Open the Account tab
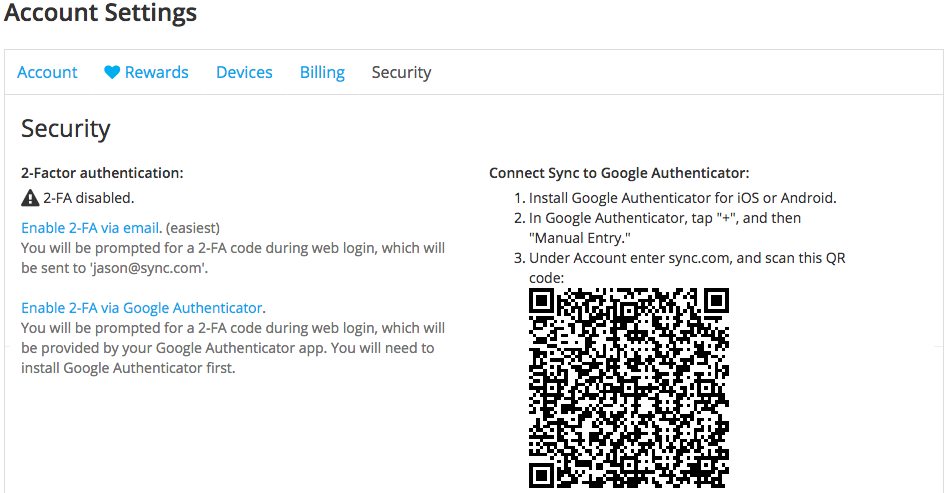This screenshot has width=947, height=493. point(47,72)
